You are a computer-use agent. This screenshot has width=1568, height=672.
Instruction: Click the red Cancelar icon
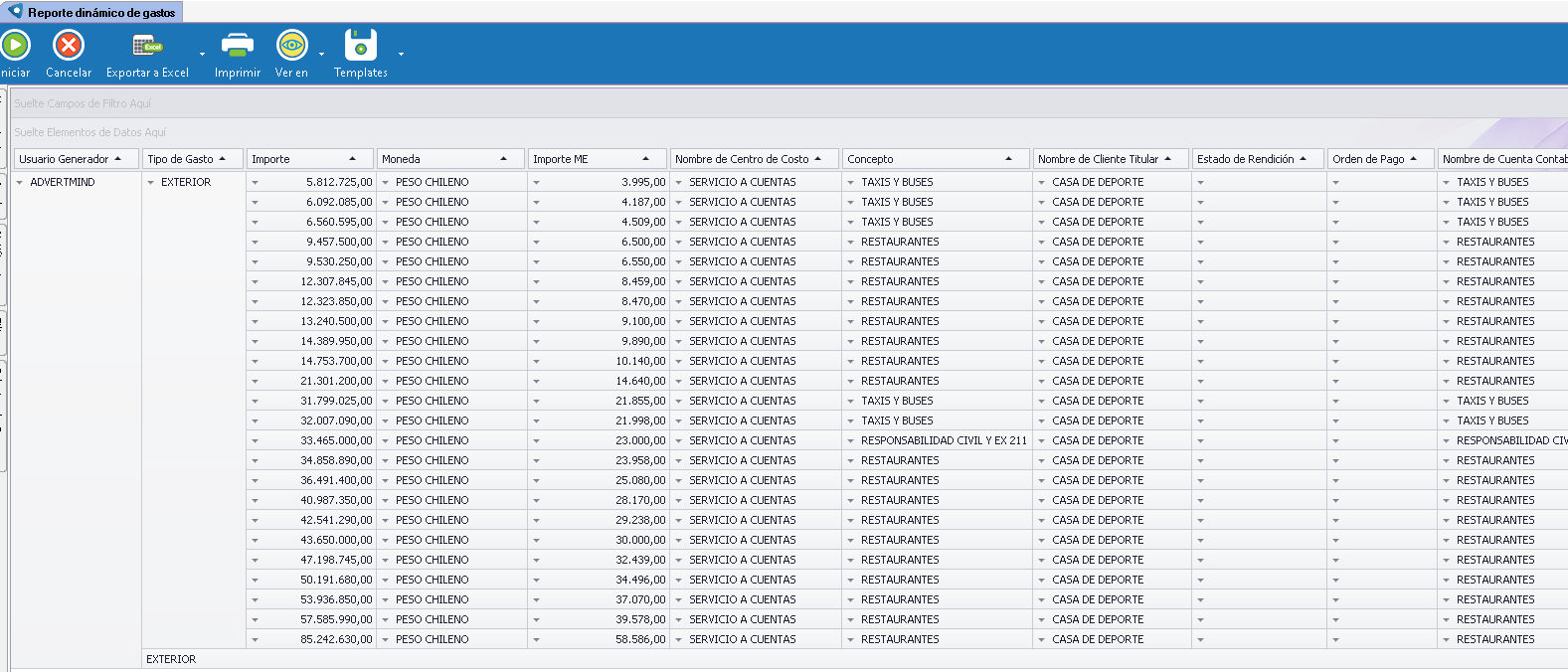(69, 46)
